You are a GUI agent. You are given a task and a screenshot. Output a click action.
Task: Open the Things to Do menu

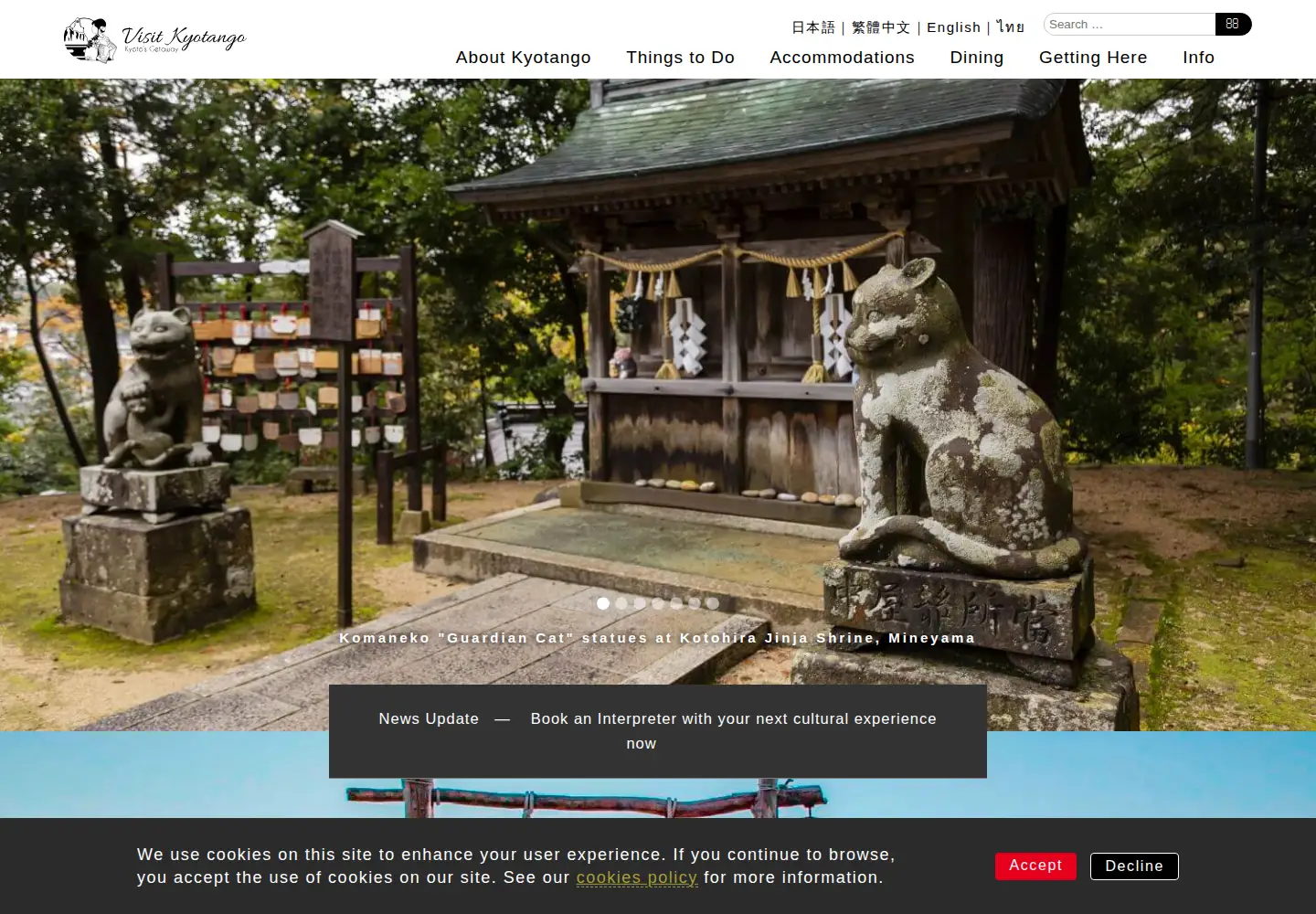[x=681, y=58]
